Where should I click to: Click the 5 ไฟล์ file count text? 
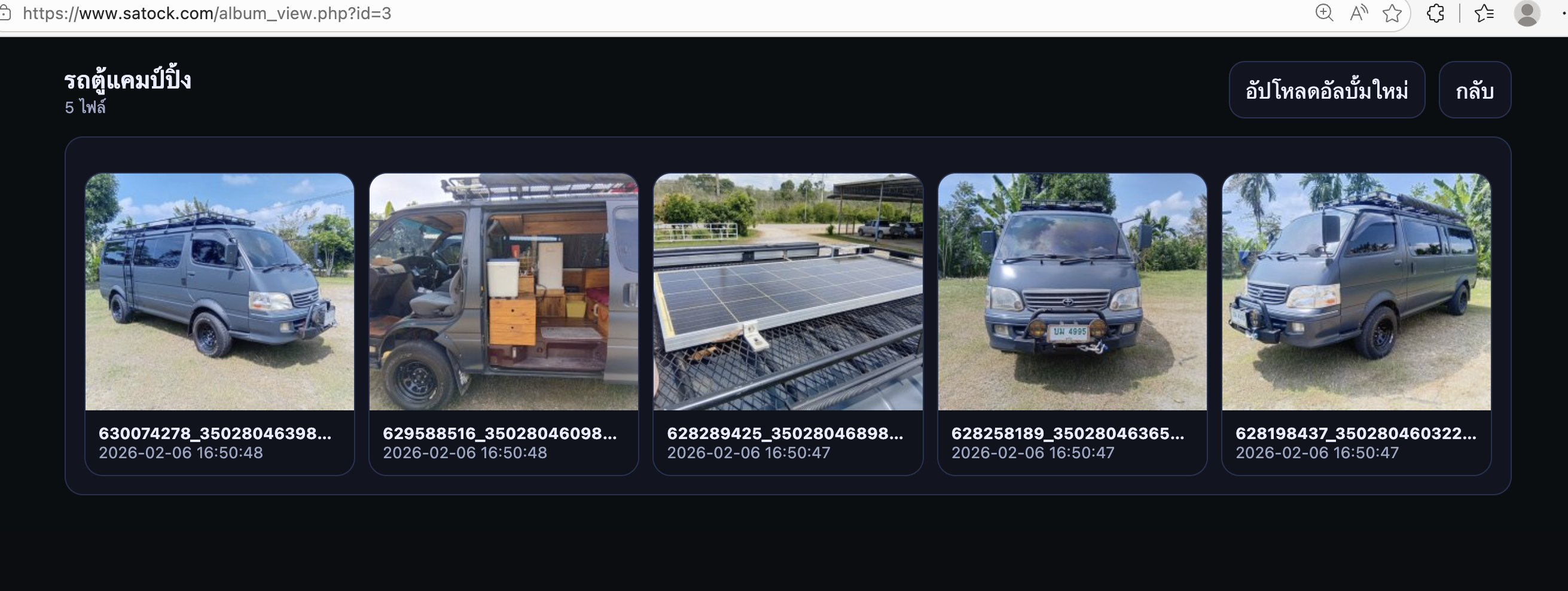tap(85, 107)
